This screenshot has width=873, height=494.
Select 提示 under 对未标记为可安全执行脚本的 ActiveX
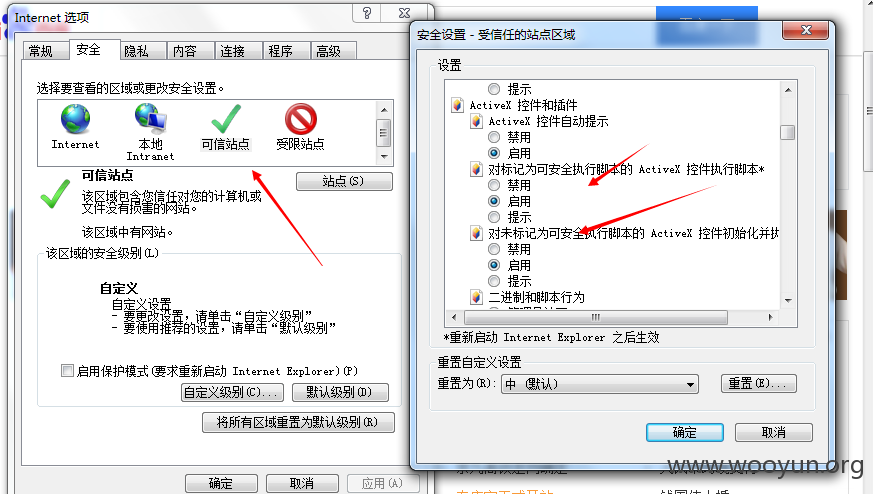494,281
